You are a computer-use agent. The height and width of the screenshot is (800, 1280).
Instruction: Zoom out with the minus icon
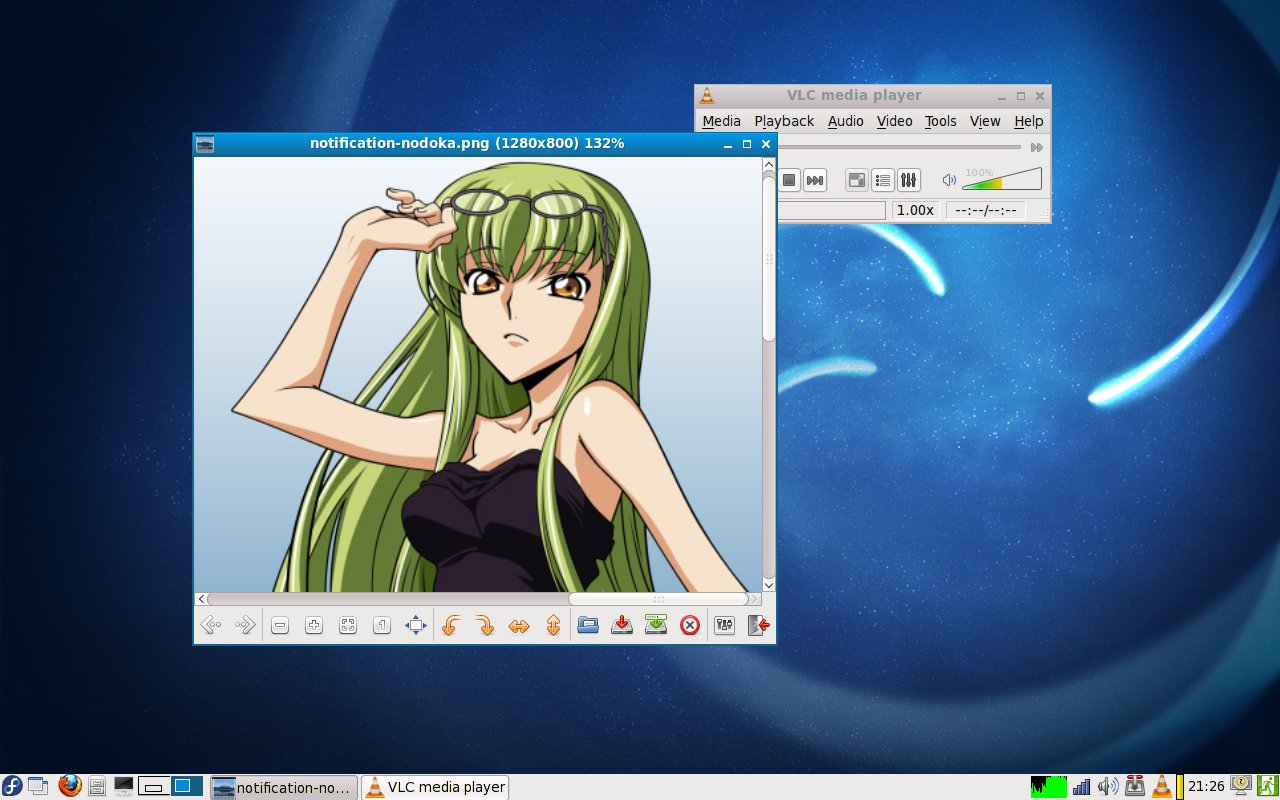(280, 626)
